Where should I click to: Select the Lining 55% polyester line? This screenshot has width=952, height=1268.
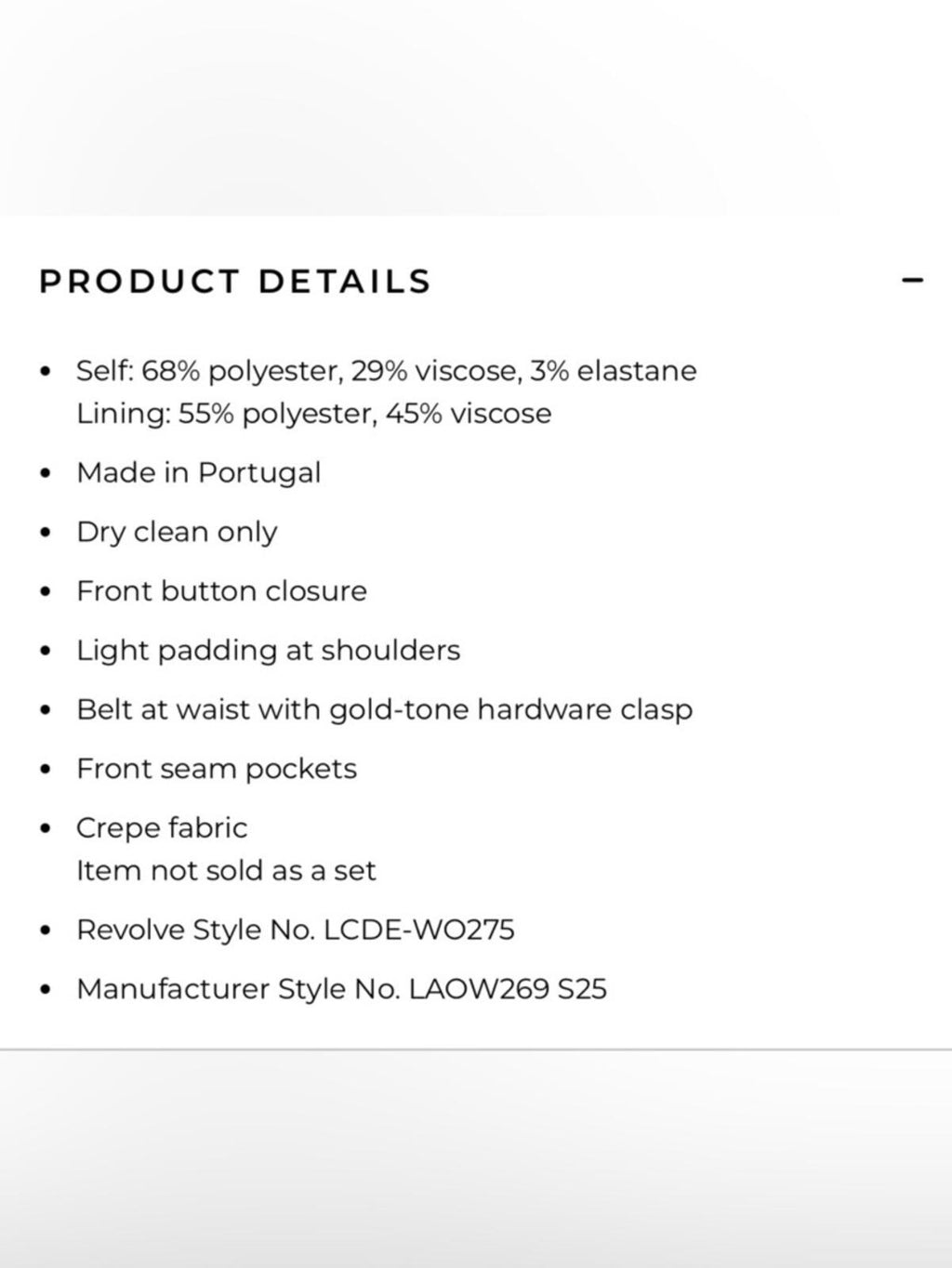pos(314,414)
